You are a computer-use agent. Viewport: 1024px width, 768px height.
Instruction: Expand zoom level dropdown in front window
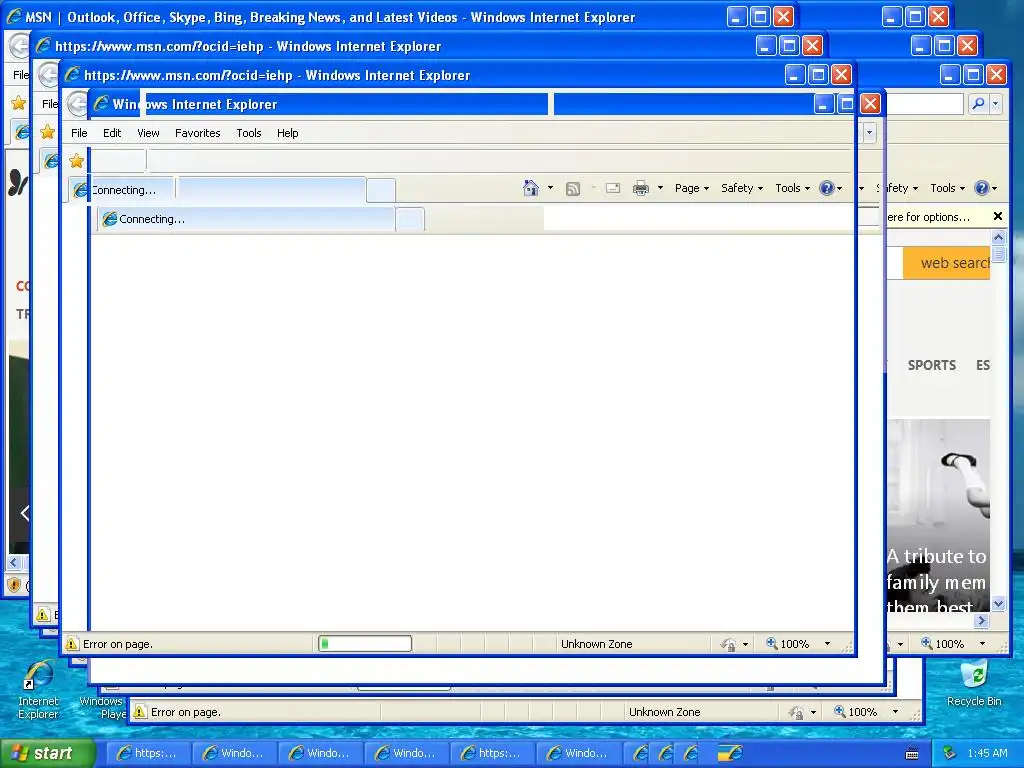point(827,644)
